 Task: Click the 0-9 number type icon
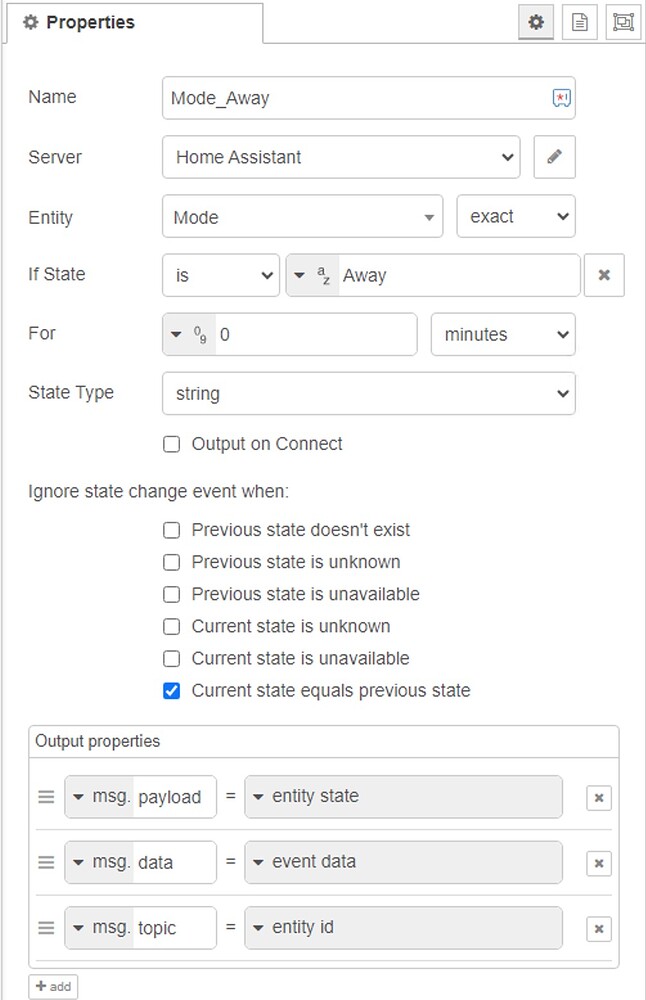tap(191, 335)
